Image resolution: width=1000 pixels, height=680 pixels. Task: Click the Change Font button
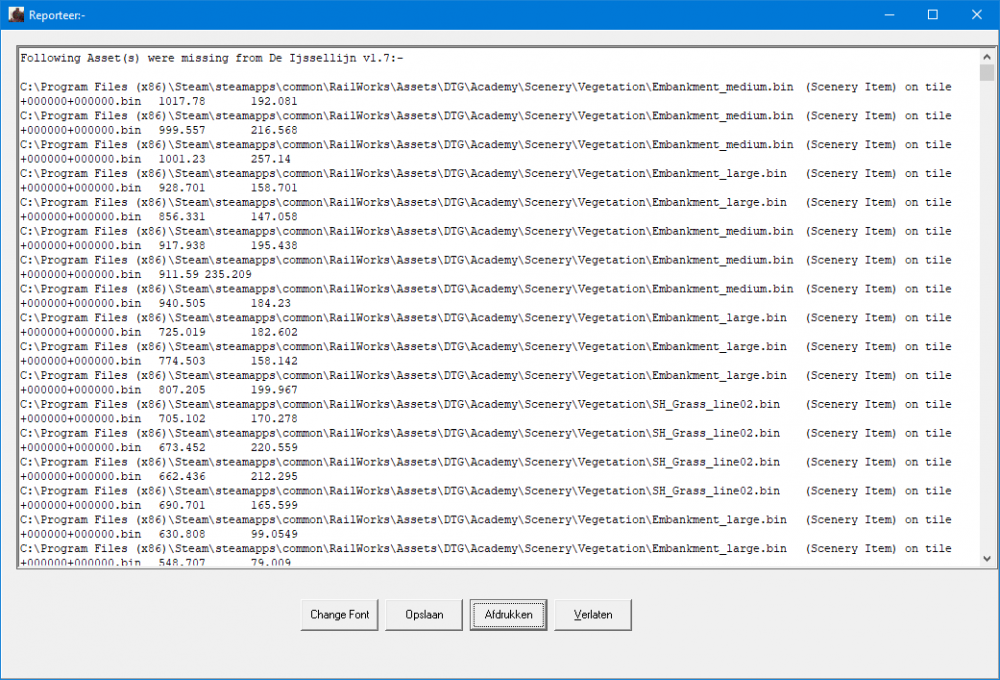click(x=340, y=615)
